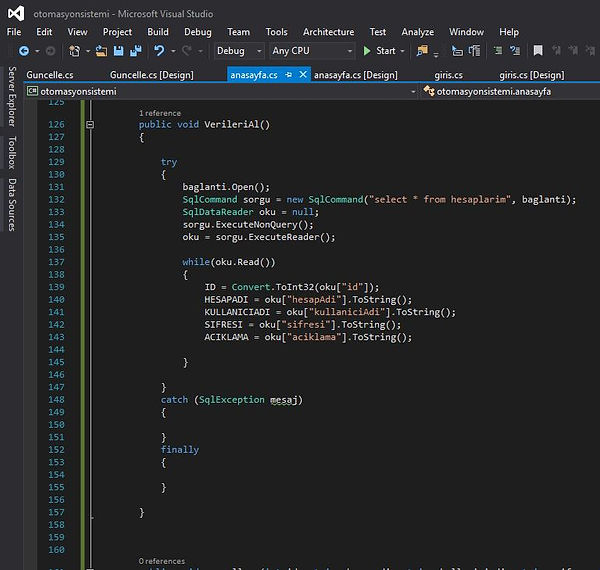Click the Visual Studio logo icon
This screenshot has width=600, height=570.
tap(16, 14)
